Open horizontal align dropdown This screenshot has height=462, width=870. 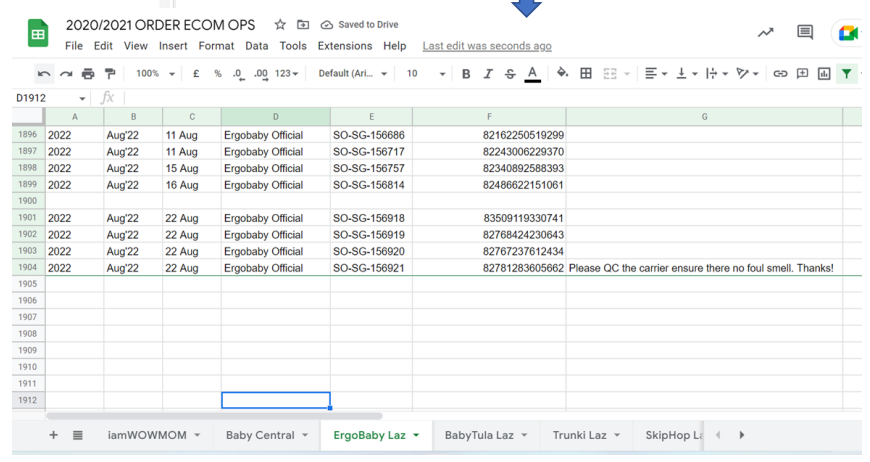point(655,73)
